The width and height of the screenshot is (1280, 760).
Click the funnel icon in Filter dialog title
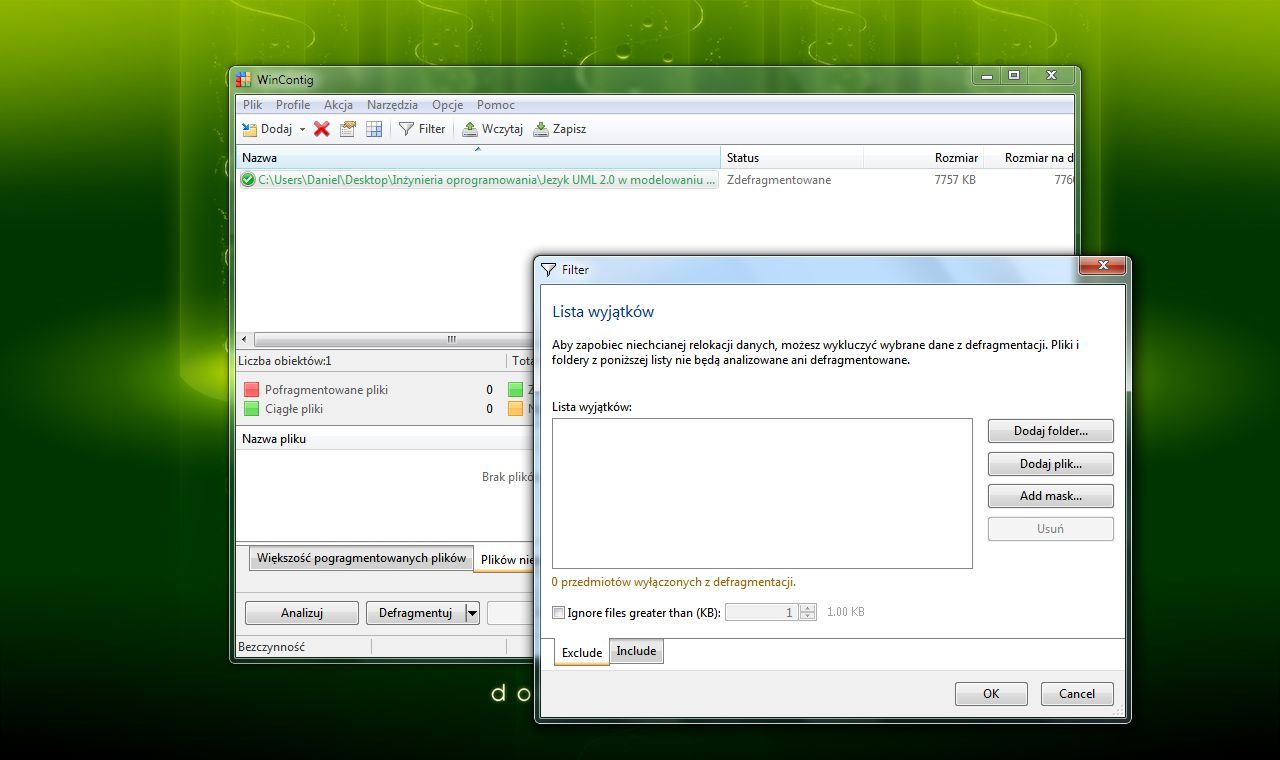click(x=548, y=270)
